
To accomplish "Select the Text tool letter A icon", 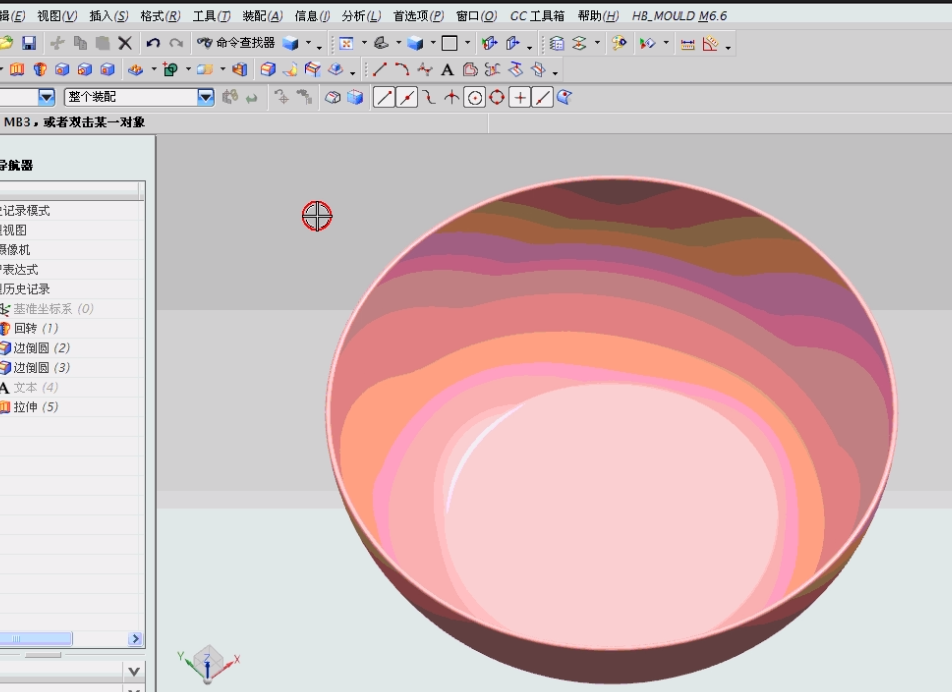I will [x=447, y=70].
